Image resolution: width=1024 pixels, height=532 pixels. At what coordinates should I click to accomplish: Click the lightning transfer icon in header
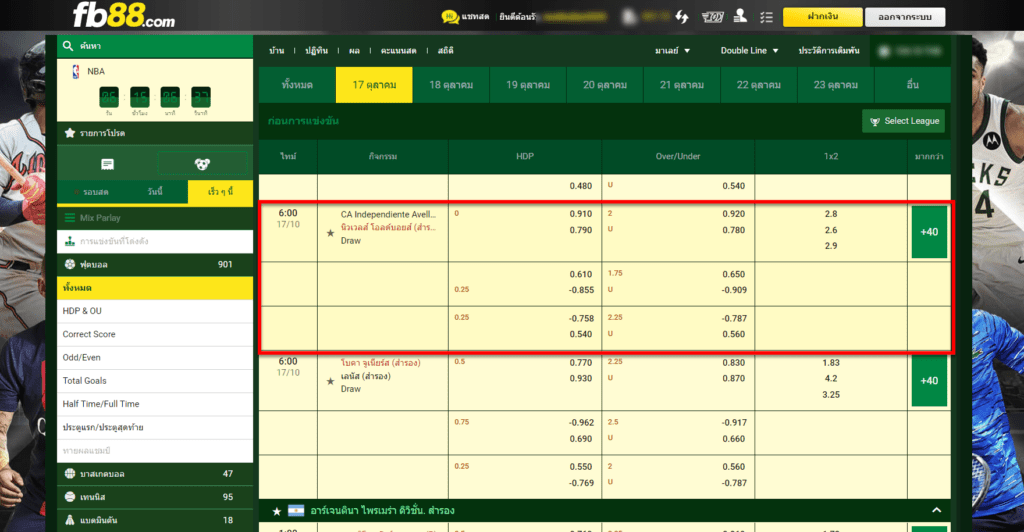pyautogui.click(x=682, y=17)
